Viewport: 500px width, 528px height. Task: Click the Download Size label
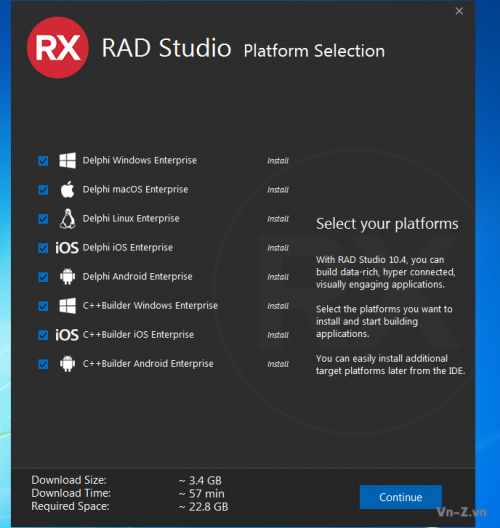point(69,480)
